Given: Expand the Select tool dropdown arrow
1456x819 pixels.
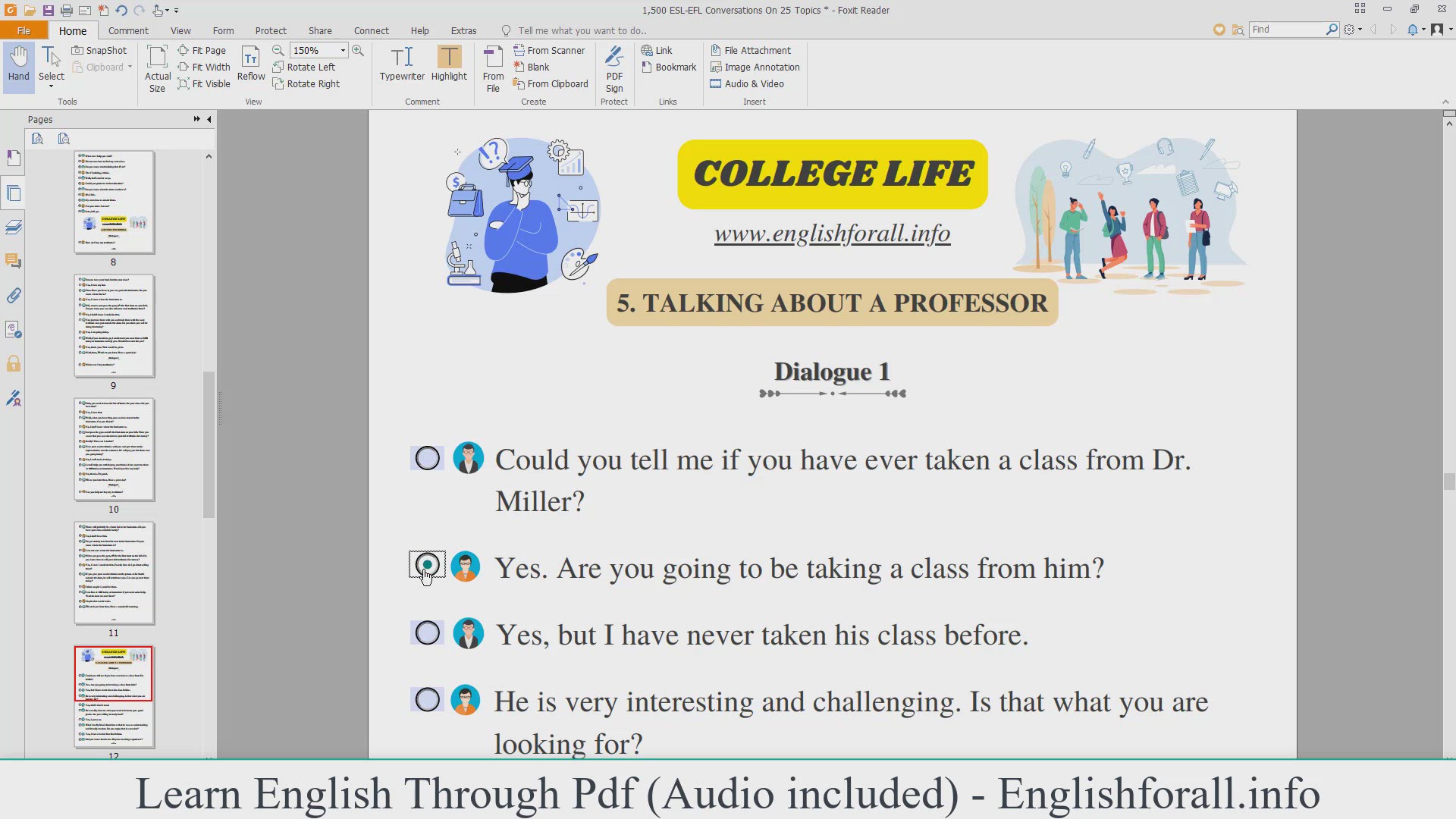Looking at the screenshot, I should pos(52,87).
